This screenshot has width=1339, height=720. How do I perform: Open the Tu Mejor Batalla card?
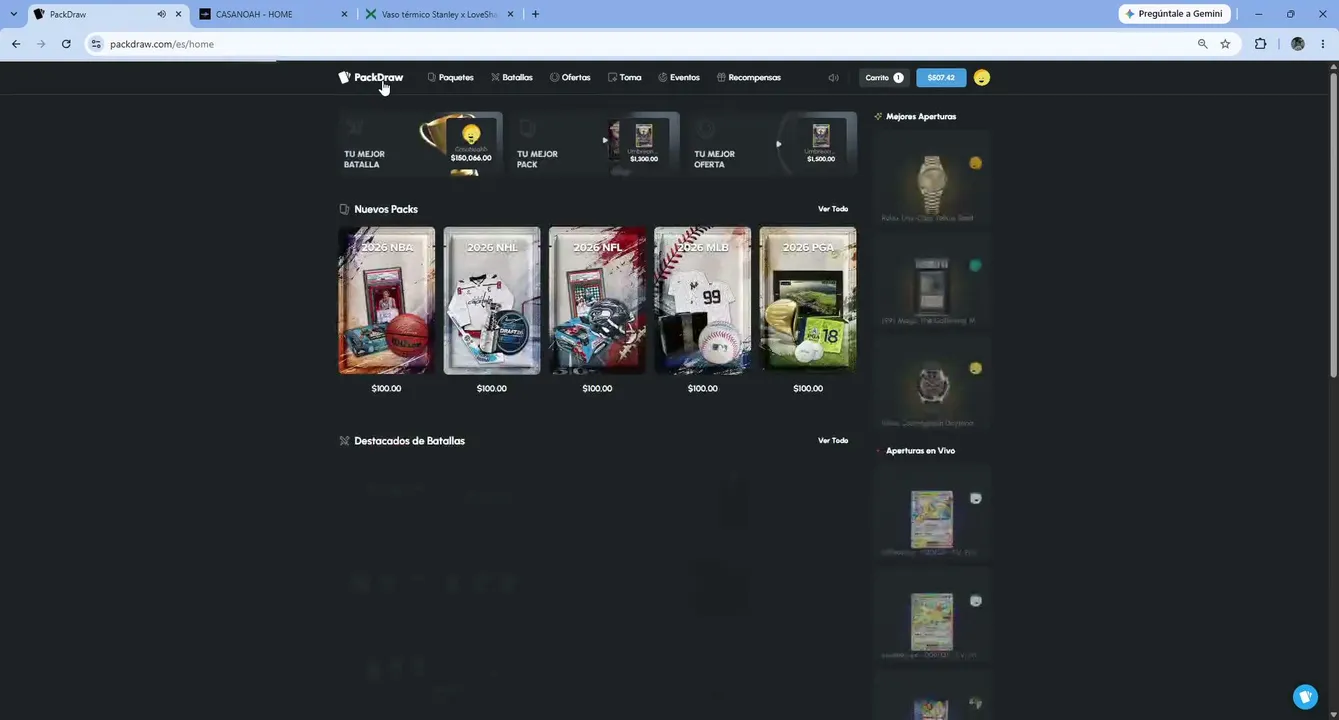tap(420, 144)
